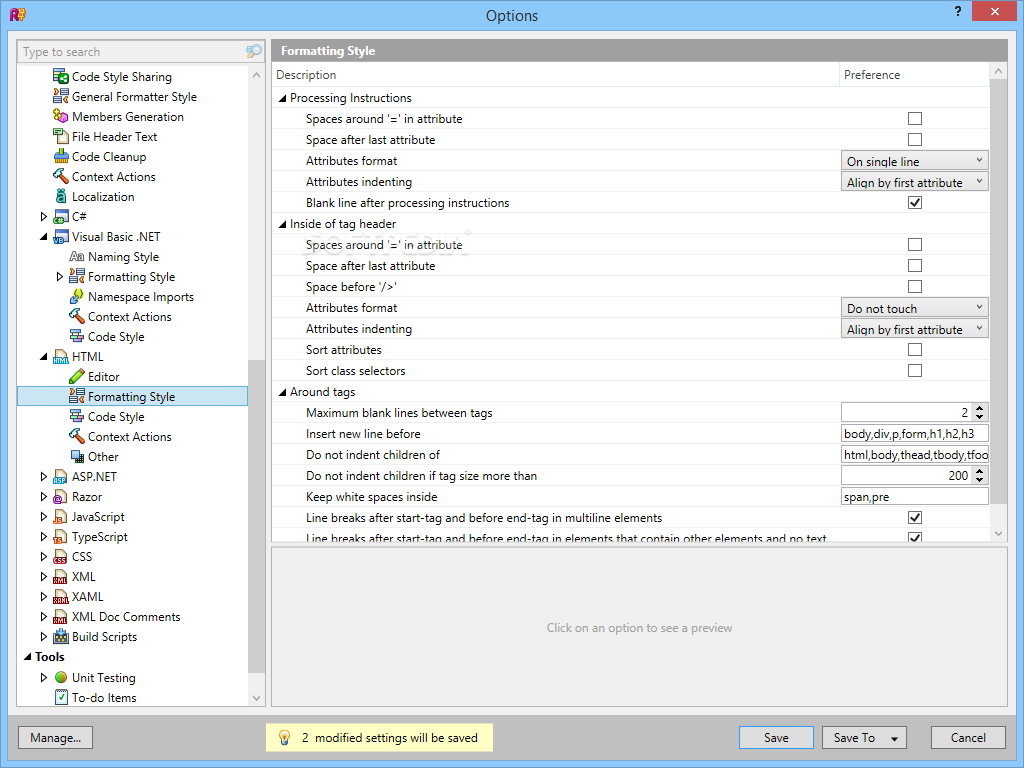Increase Maximum blank lines between tags value
This screenshot has height=768, width=1024.
coord(980,408)
